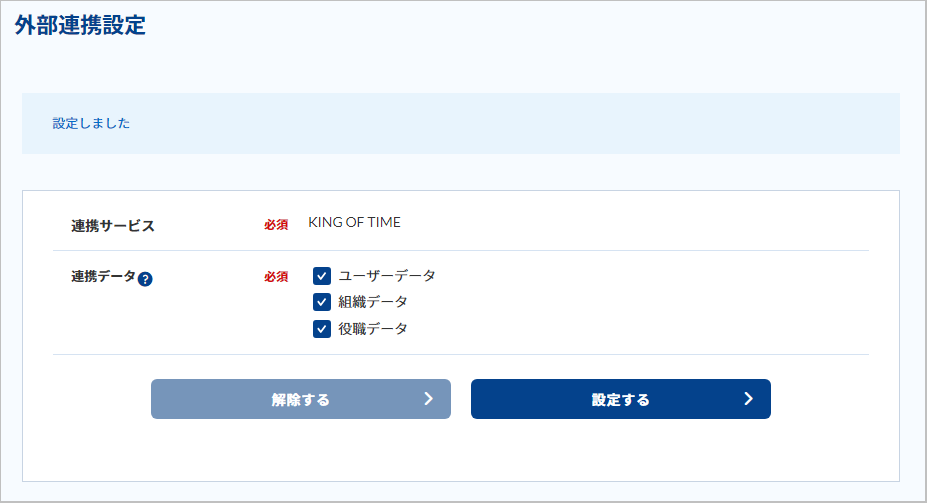Click the 設定する button
Viewport: 927px width, 503px height.
tap(621, 399)
